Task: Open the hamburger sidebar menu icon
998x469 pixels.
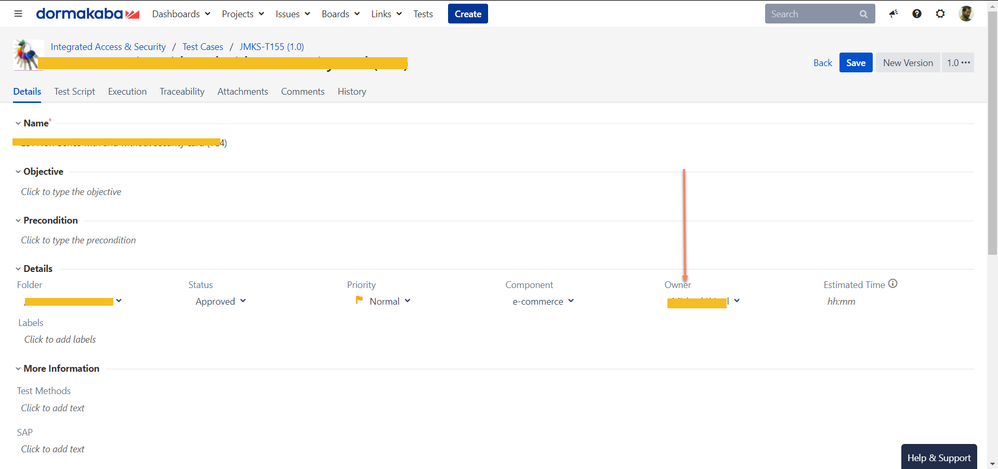Action: click(18, 13)
